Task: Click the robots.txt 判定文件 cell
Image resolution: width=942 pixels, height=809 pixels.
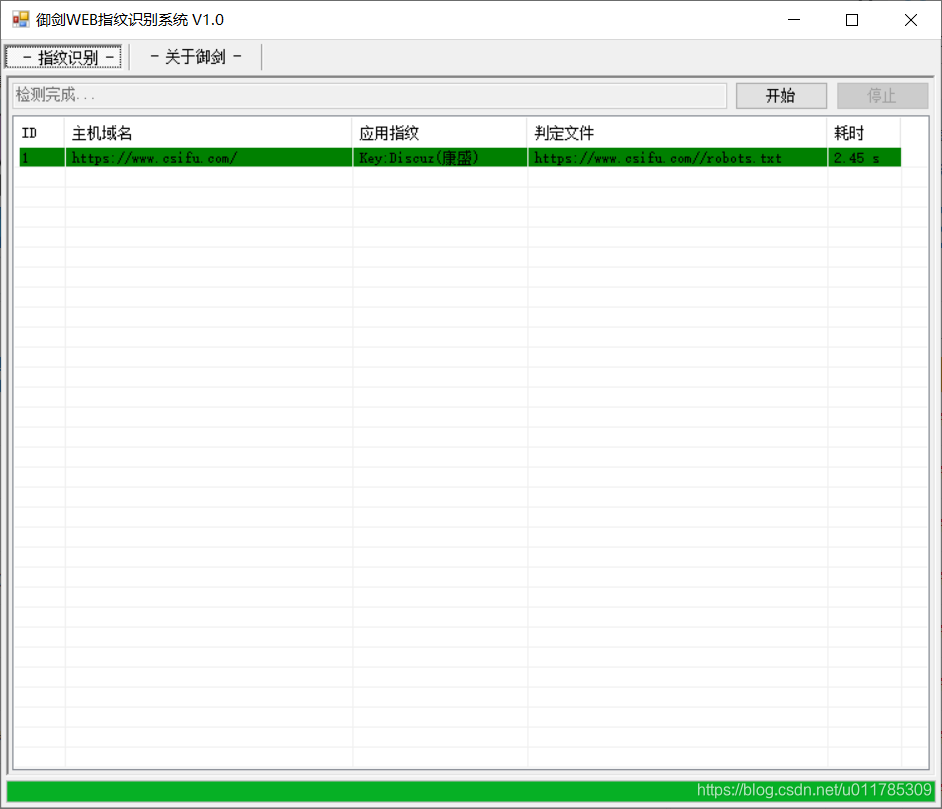Action: (678, 158)
